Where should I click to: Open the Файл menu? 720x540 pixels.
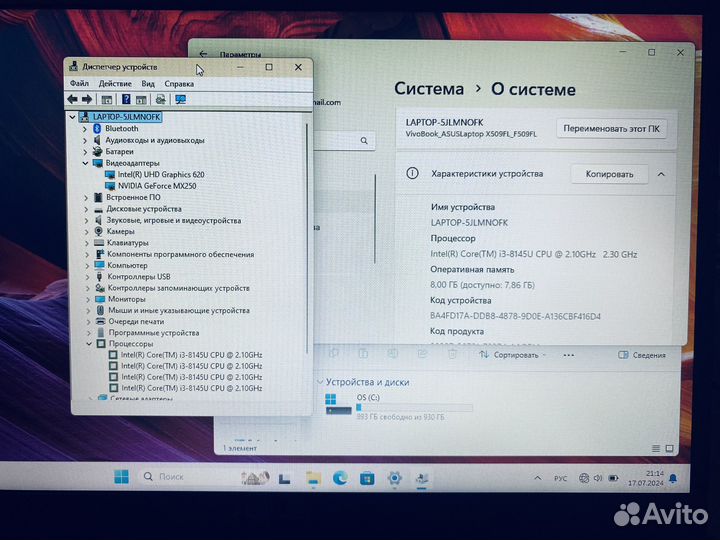(x=79, y=84)
